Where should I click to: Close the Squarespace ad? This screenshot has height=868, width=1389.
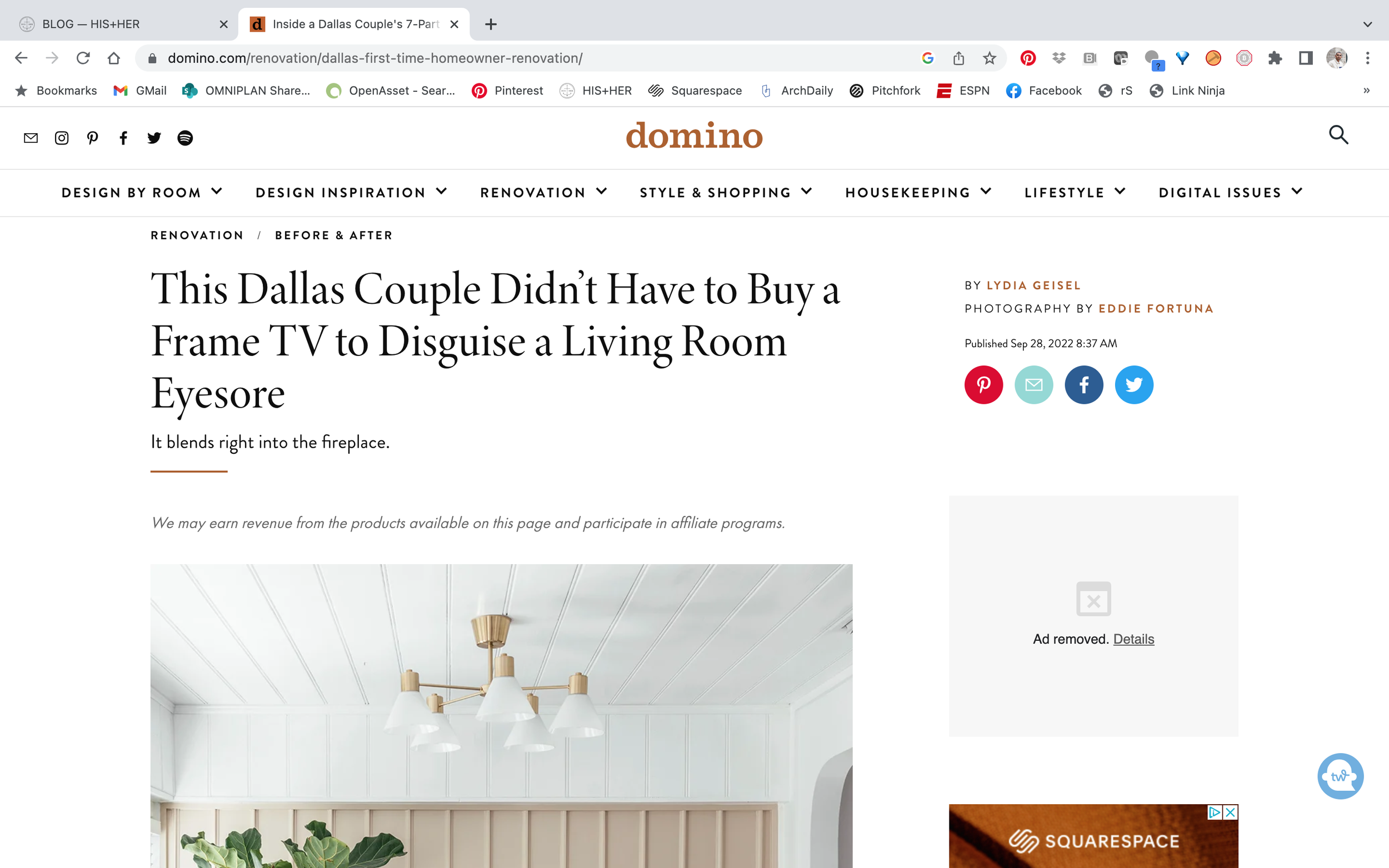point(1230,812)
